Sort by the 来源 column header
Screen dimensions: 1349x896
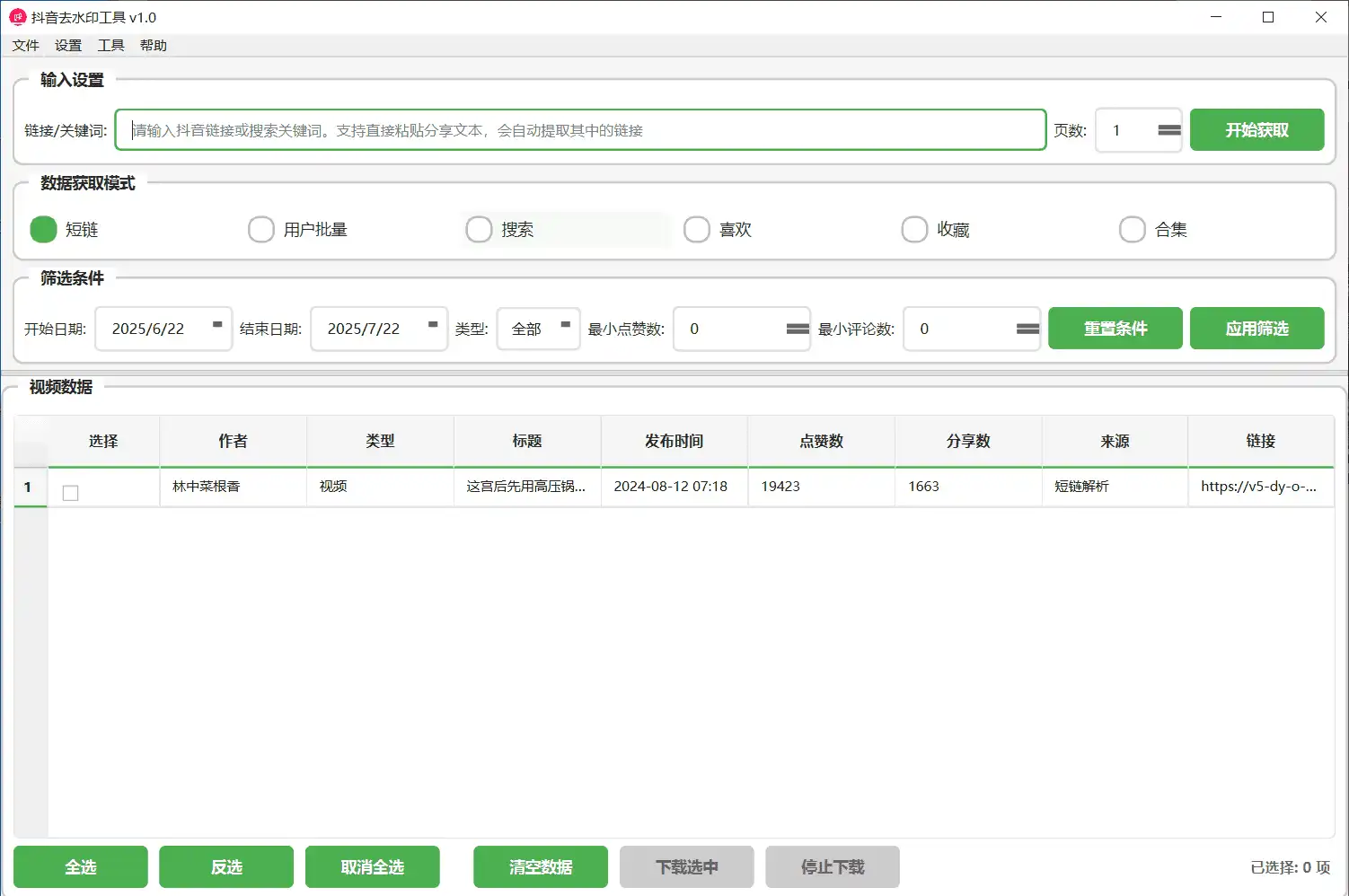click(1115, 441)
